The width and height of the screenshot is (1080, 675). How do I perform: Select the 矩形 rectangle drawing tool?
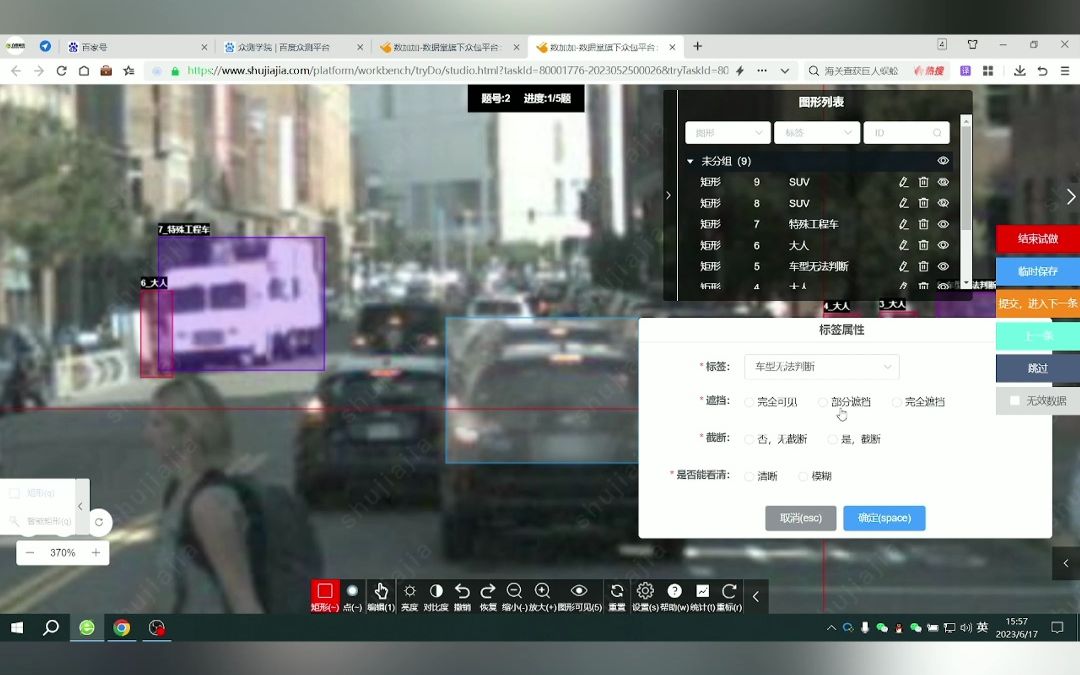[324, 590]
